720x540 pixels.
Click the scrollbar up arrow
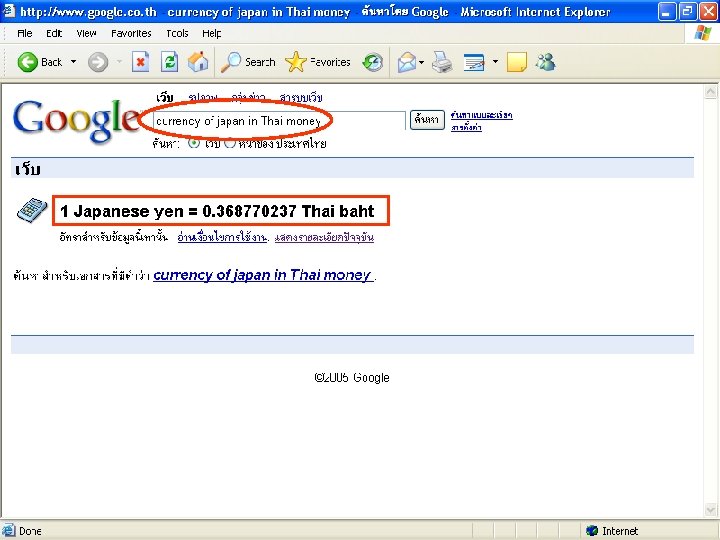[710, 92]
